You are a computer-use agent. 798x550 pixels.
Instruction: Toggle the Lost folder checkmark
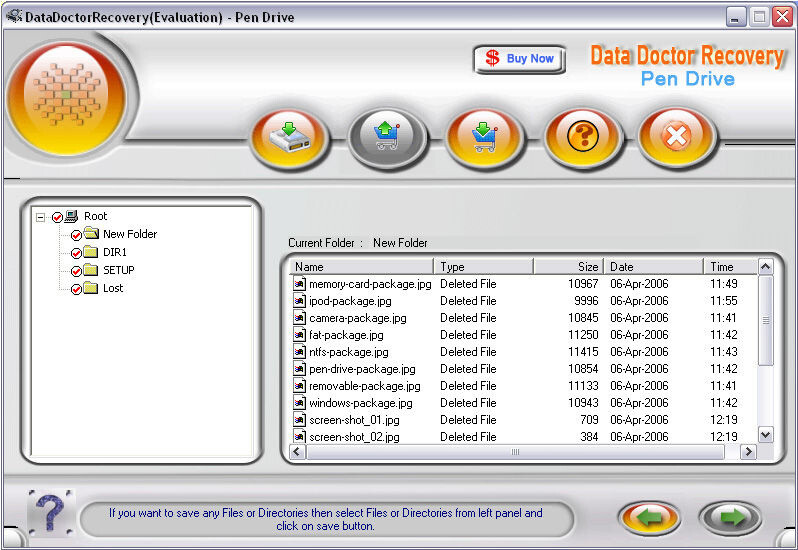pos(76,289)
